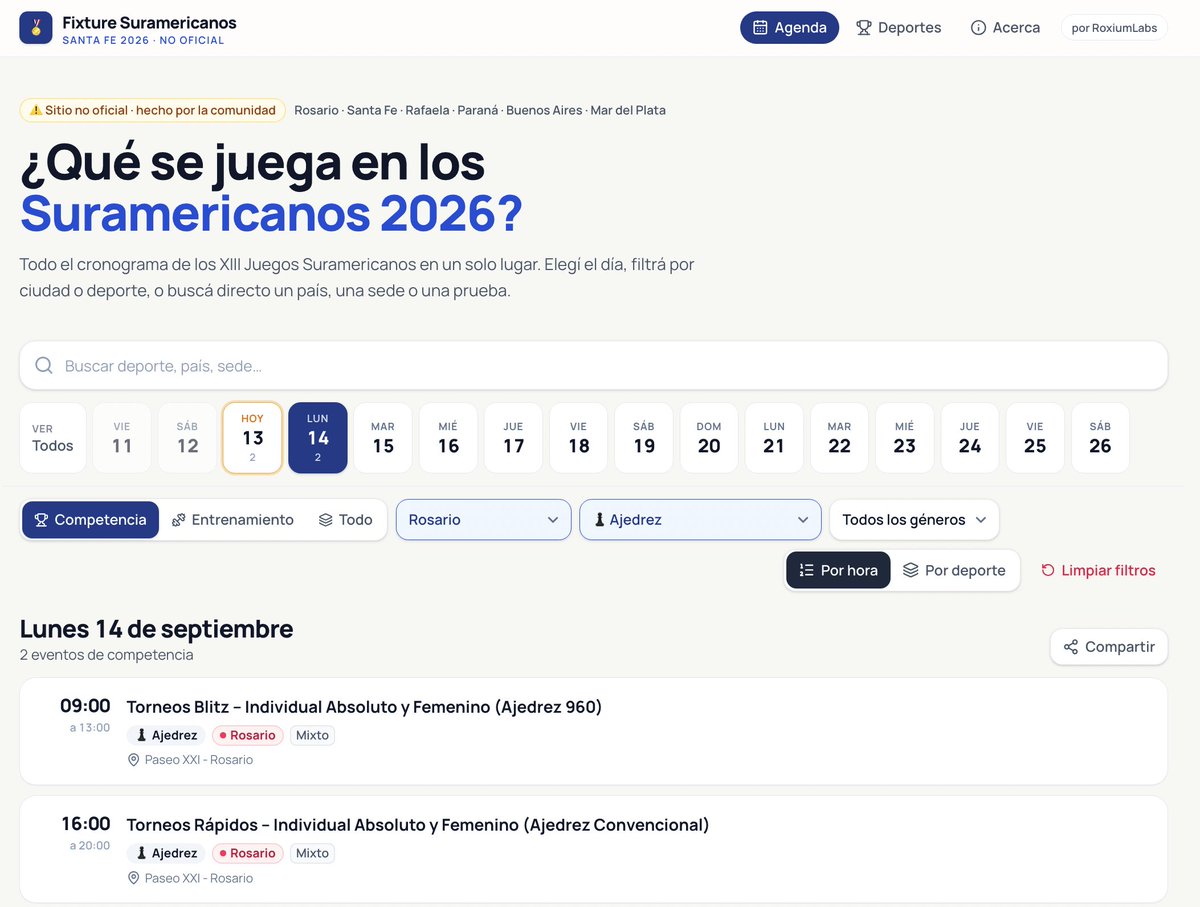Select Friday 11 in the date strip

122,438
